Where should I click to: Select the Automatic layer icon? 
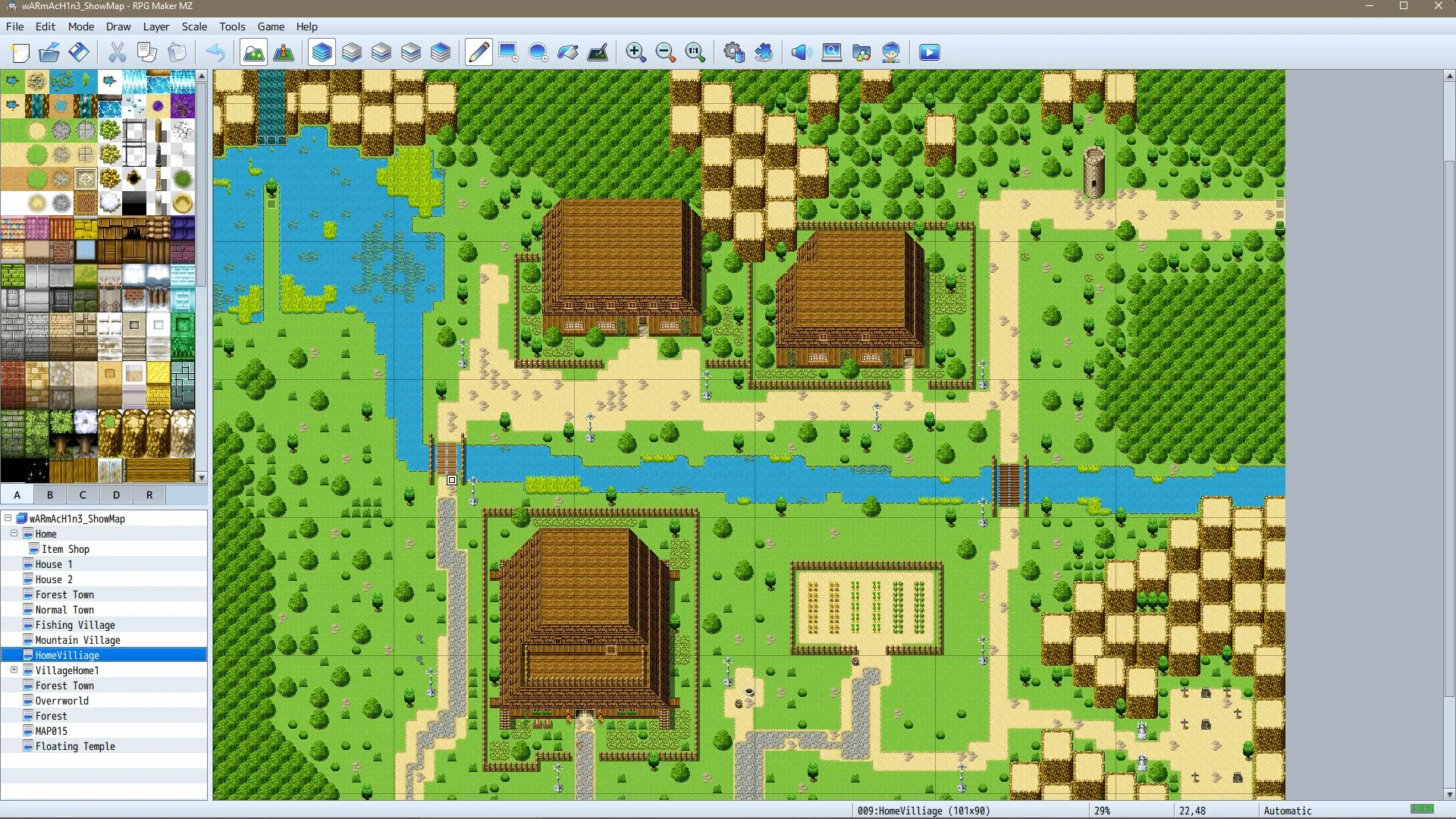click(322, 52)
